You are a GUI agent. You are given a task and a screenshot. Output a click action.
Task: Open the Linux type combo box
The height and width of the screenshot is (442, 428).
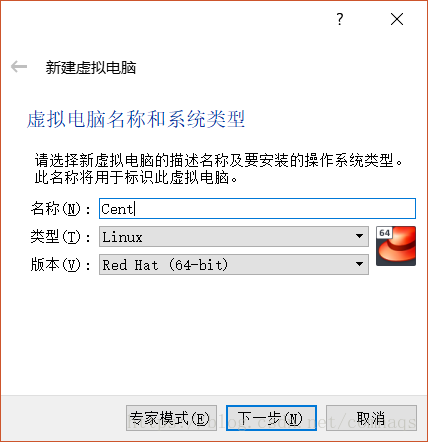pos(234,237)
